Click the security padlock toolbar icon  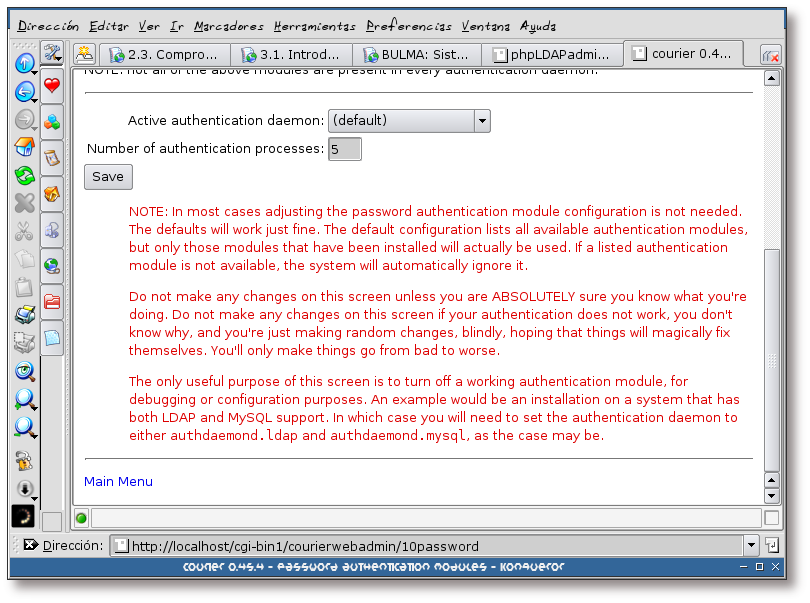(x=24, y=461)
